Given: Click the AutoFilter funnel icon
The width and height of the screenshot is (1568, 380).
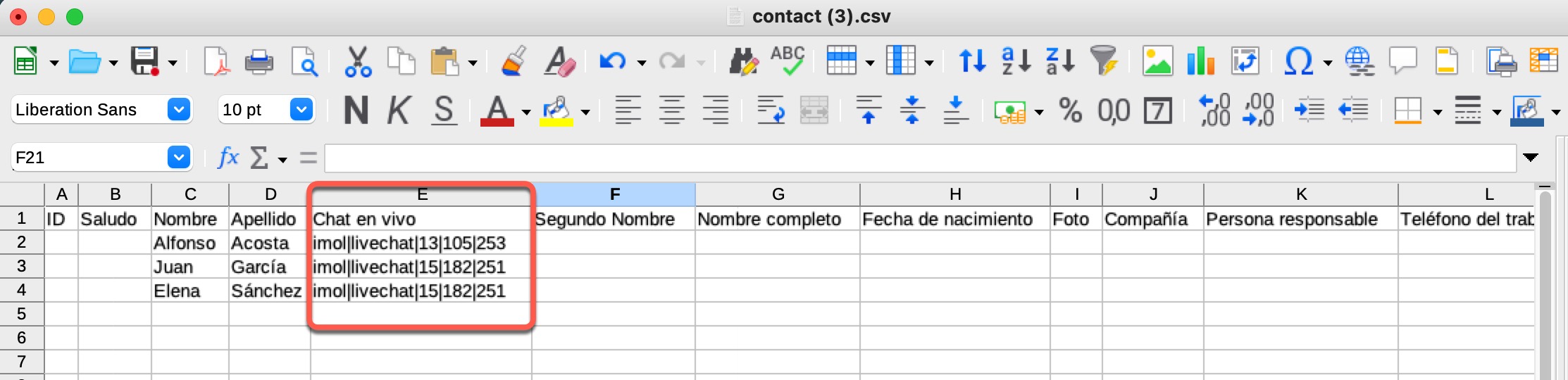Looking at the screenshot, I should pyautogui.click(x=1104, y=61).
